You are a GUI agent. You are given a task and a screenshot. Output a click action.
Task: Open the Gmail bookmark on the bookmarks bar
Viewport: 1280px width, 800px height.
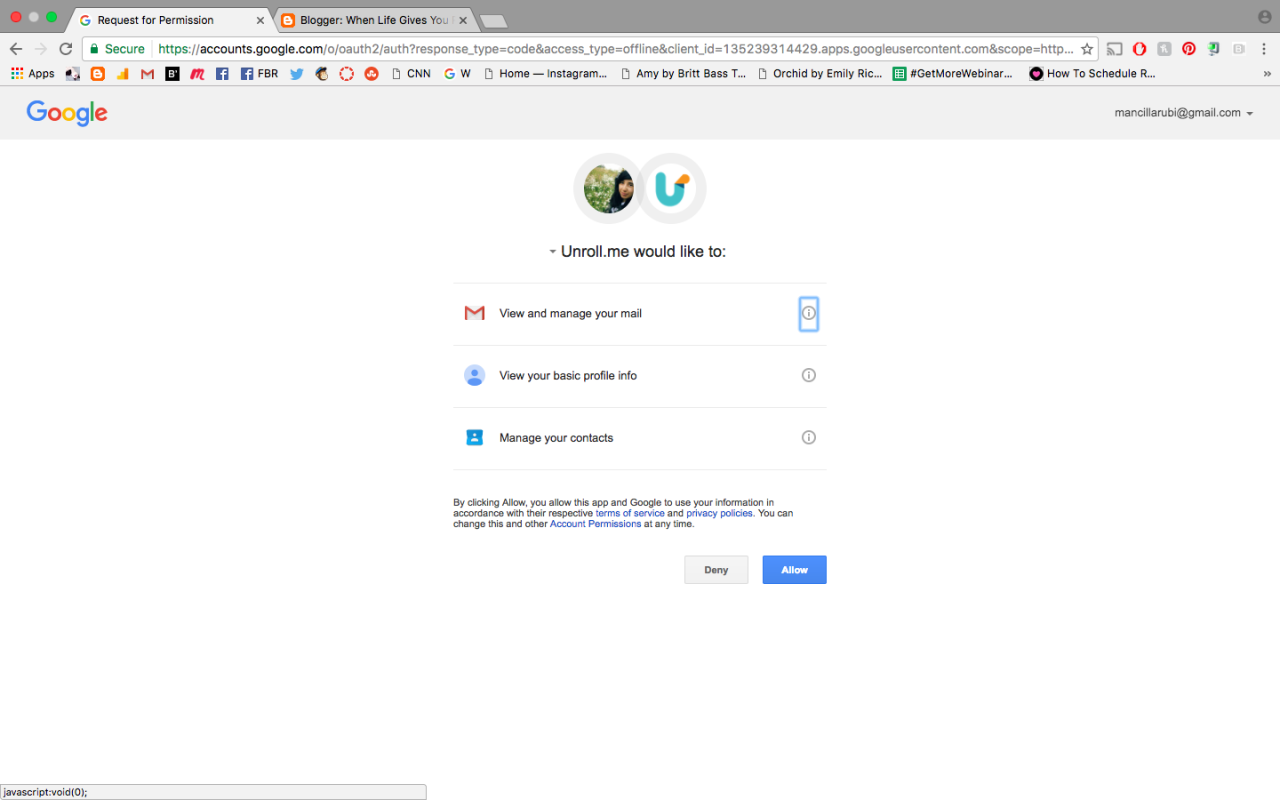point(147,73)
